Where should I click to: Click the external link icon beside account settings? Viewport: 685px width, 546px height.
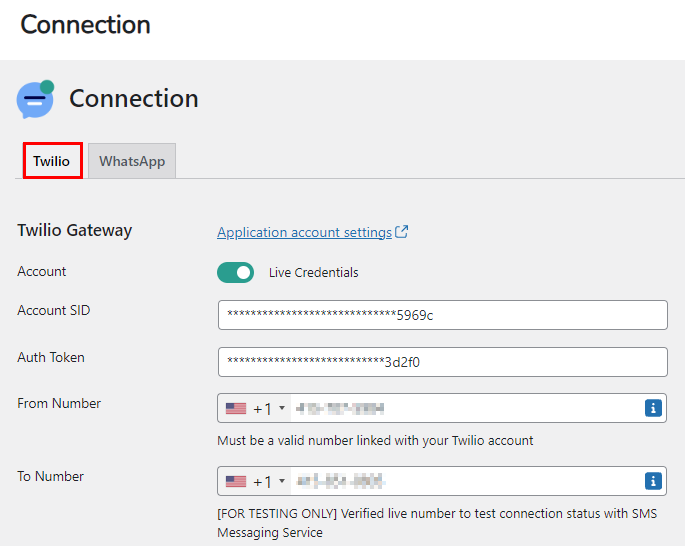401,232
